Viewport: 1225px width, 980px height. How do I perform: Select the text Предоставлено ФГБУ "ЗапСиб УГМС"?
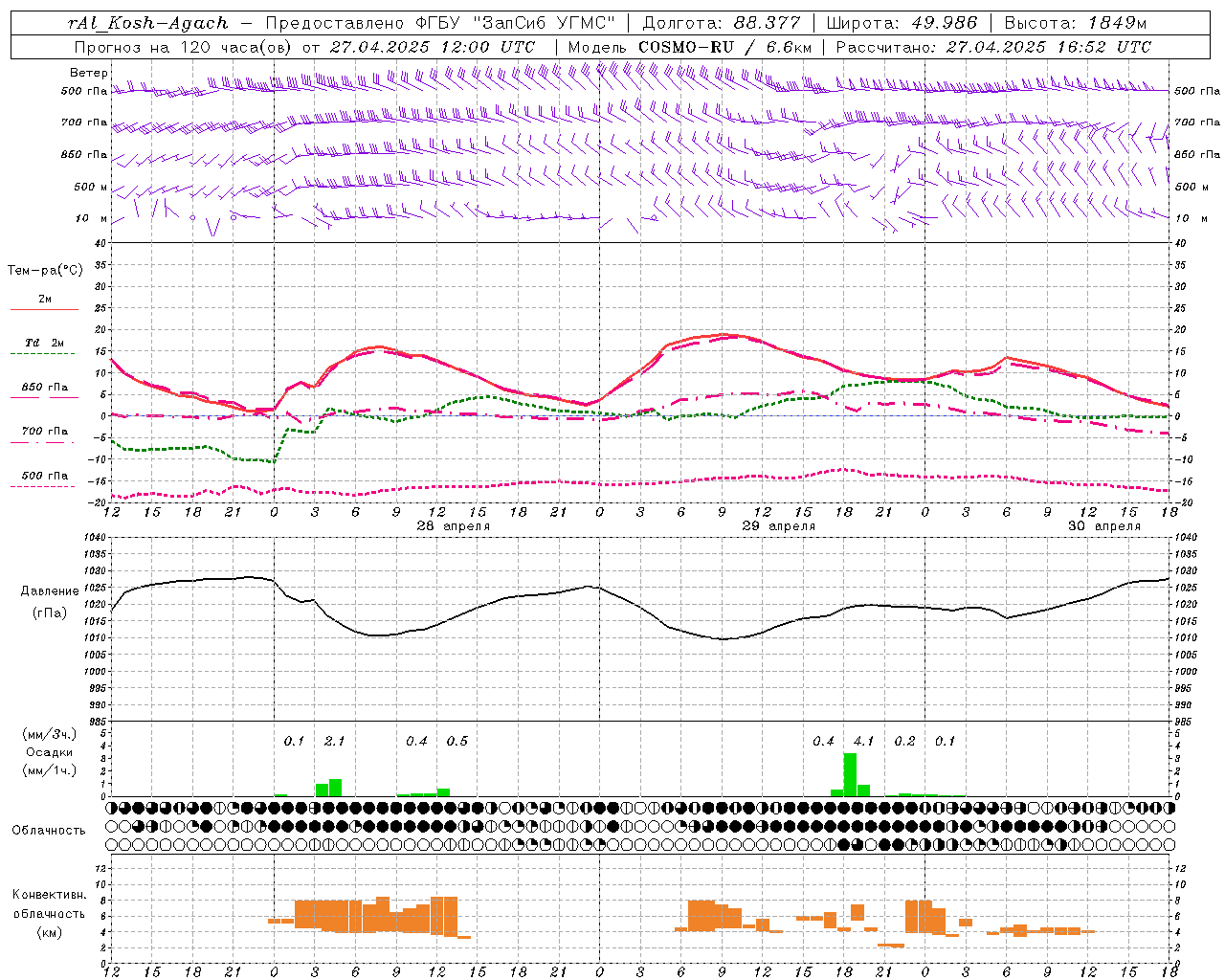(440, 23)
